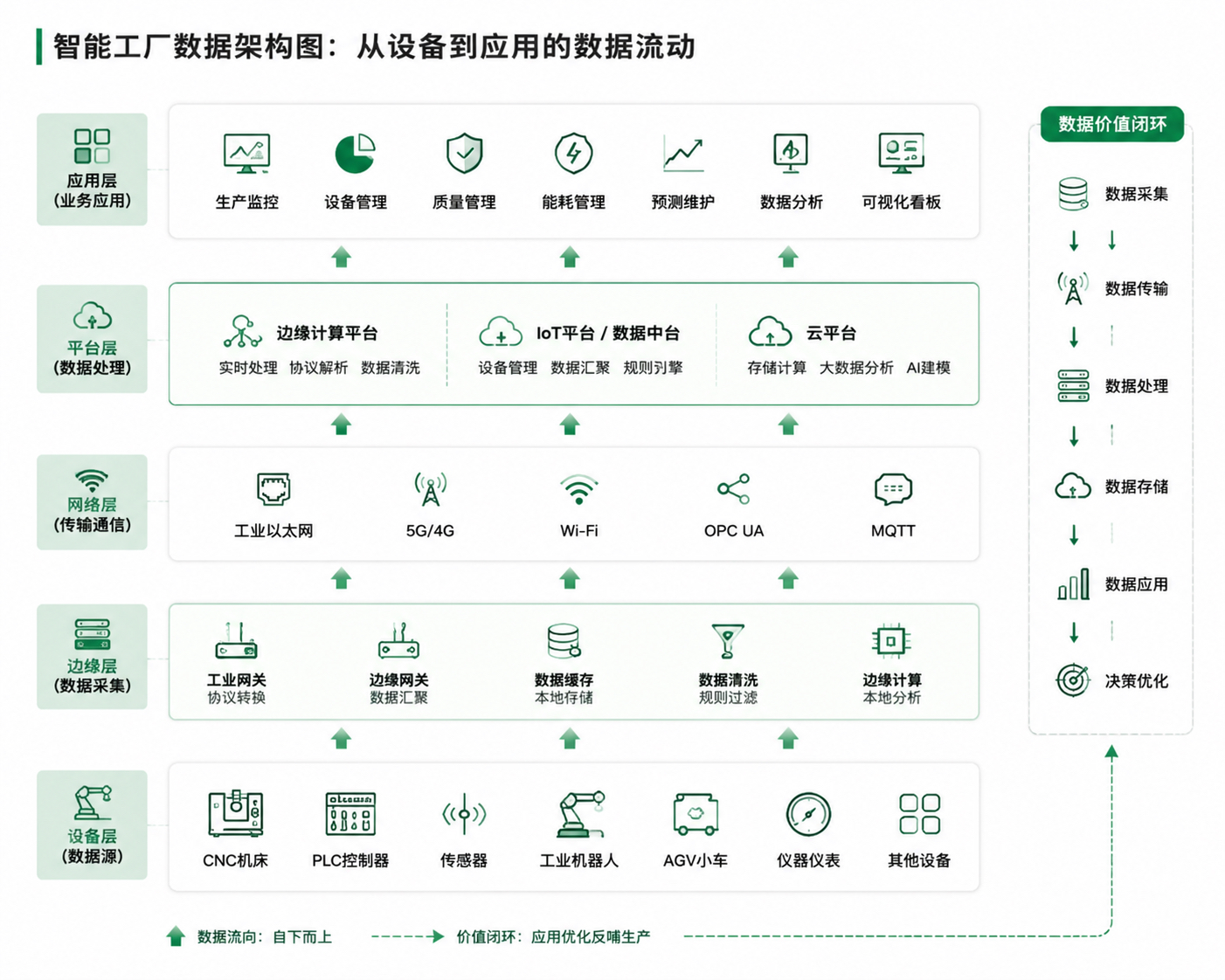
Task: Click the 数据存储 cloud icon
Action: pos(1073,486)
